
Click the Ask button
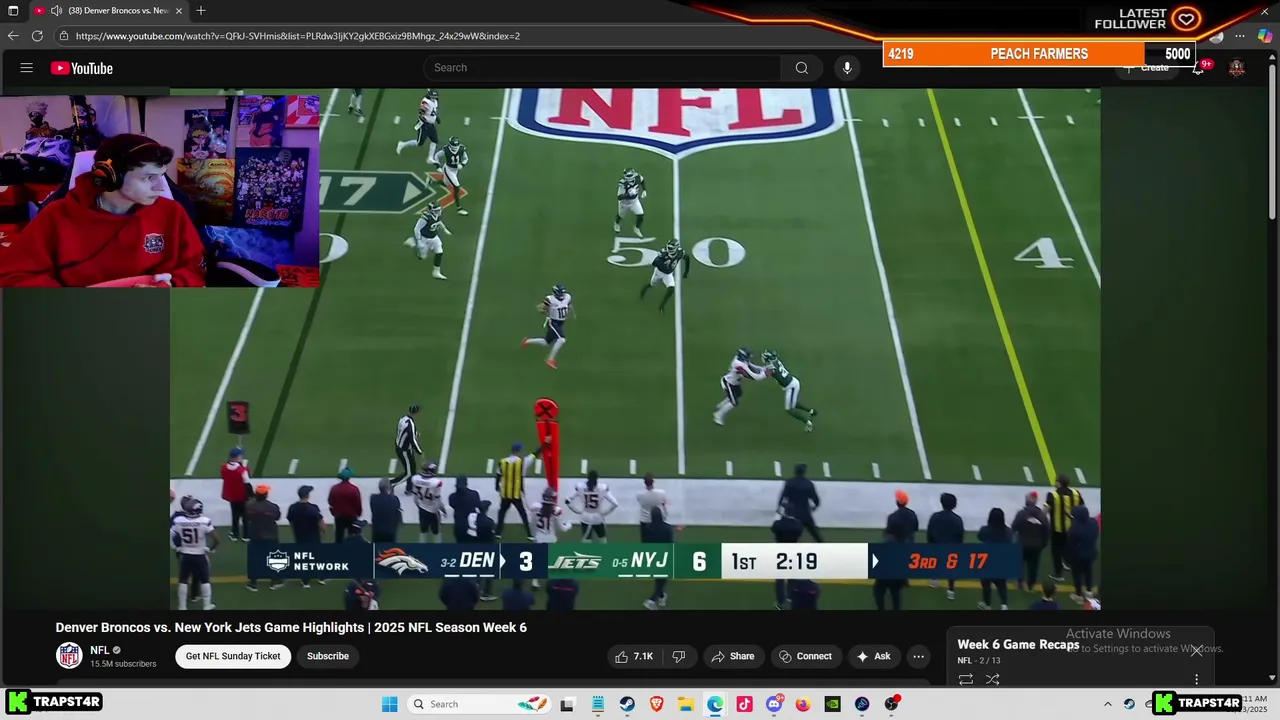point(873,656)
